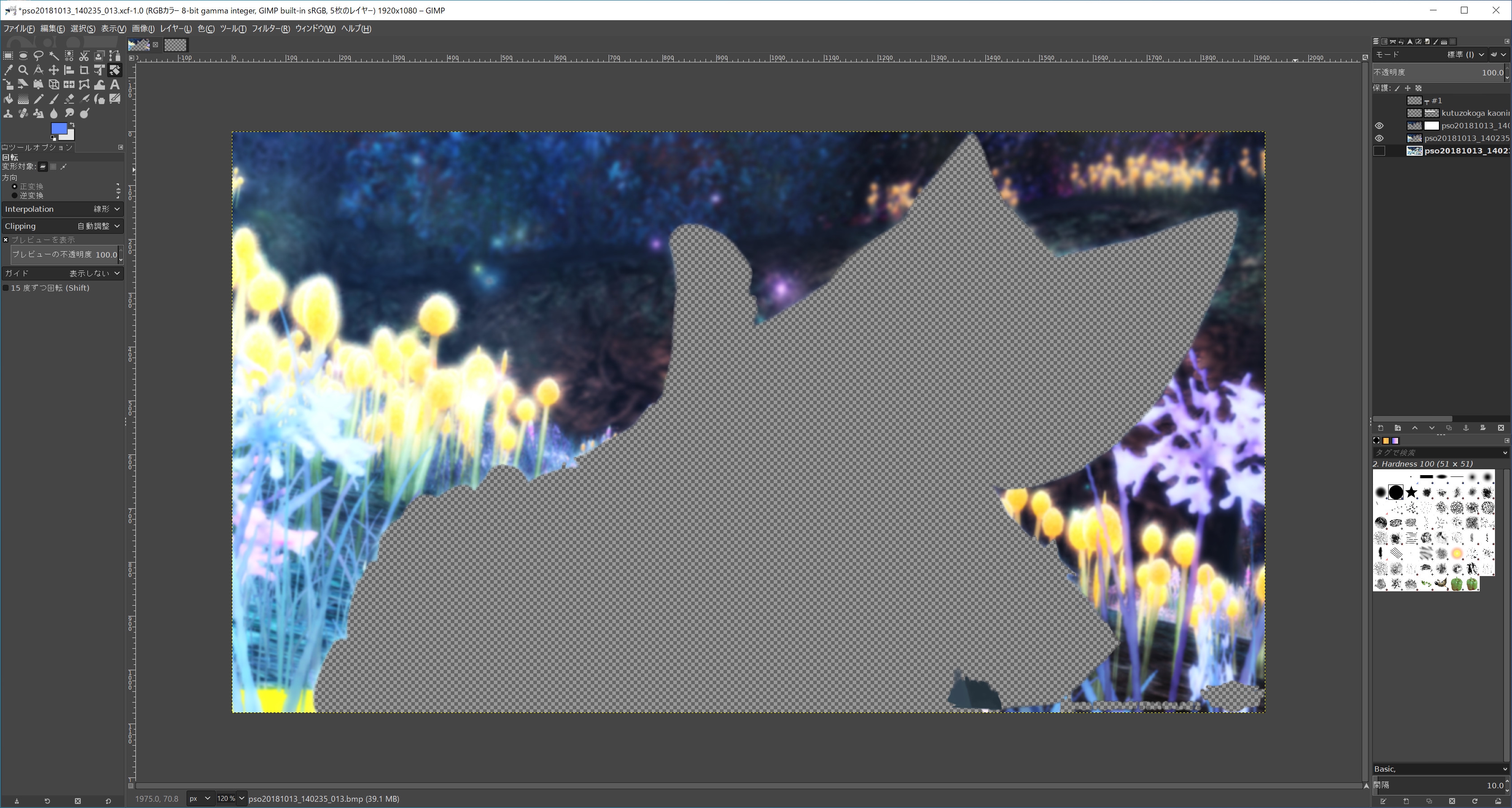Select the Flip tool
The width and height of the screenshot is (1512, 808).
(69, 84)
